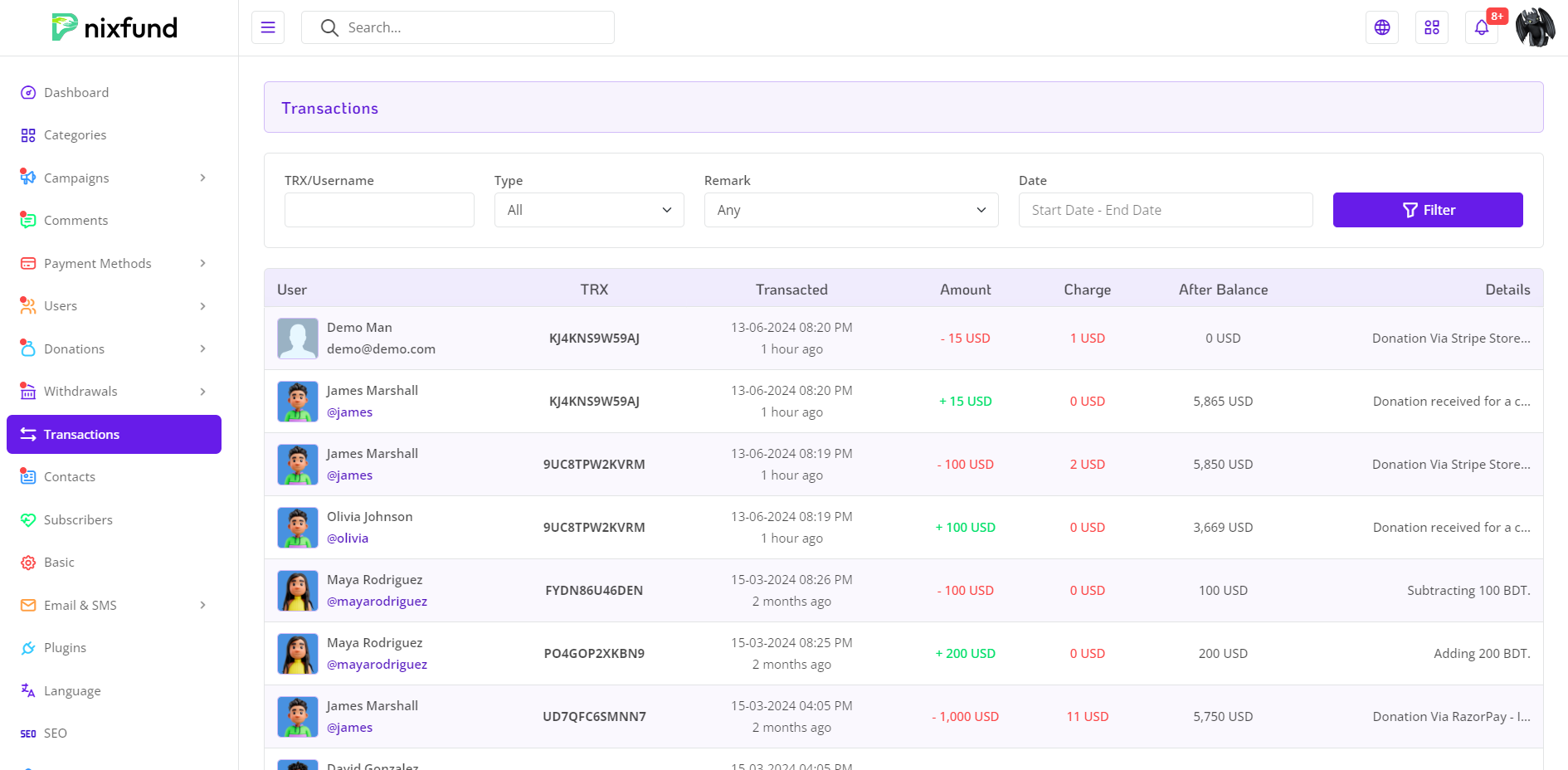Click the hamburger menu toggle icon
The width and height of the screenshot is (1568, 770).
tap(268, 27)
